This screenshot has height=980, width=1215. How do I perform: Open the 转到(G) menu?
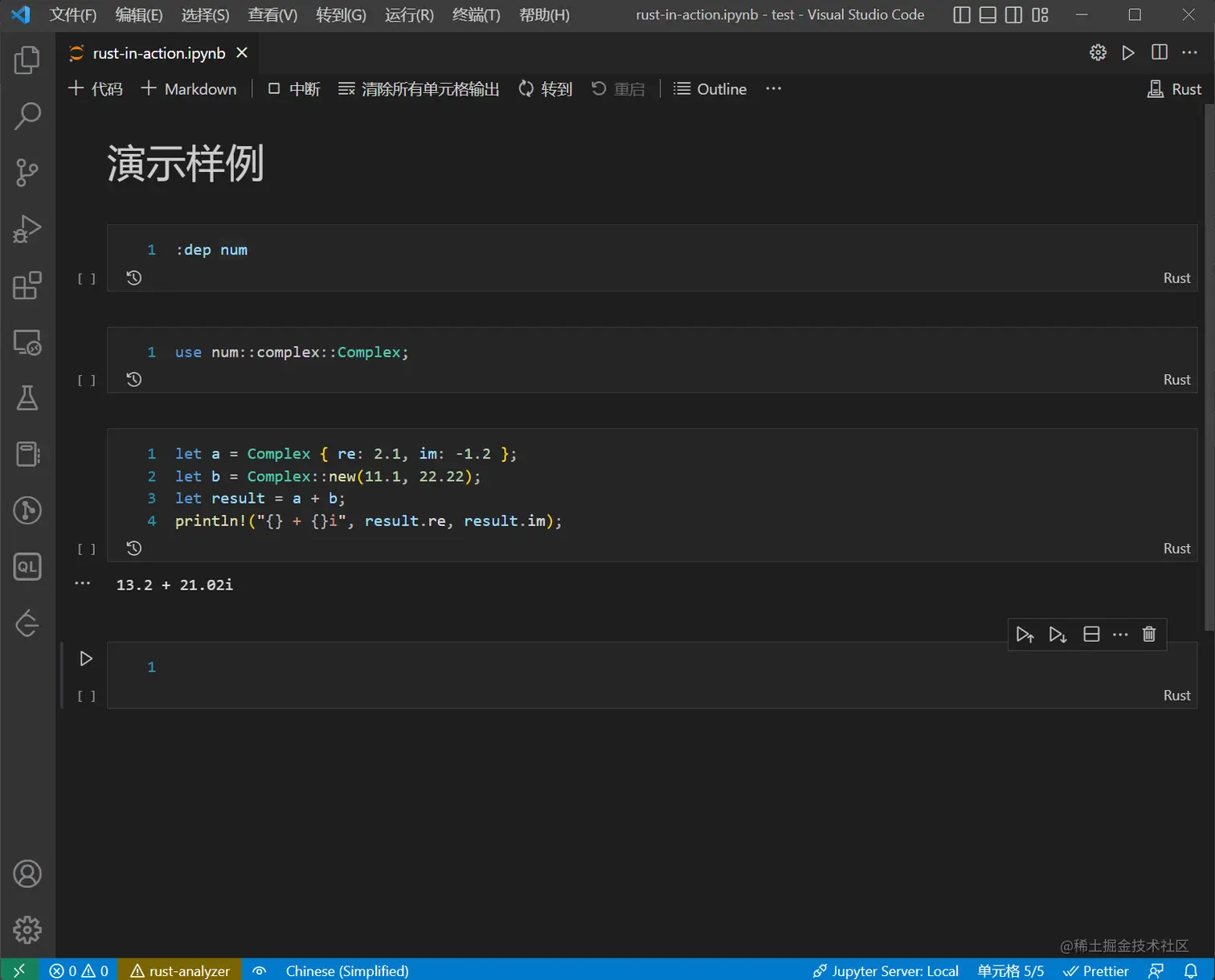tap(341, 14)
